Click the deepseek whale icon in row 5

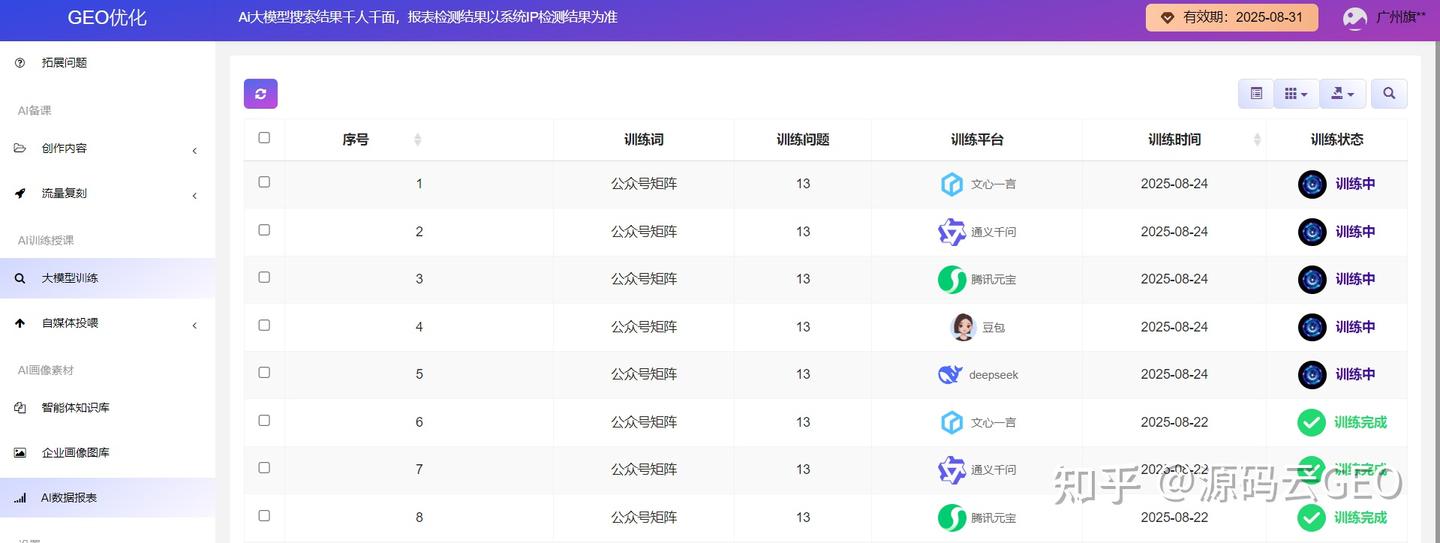[950, 375]
